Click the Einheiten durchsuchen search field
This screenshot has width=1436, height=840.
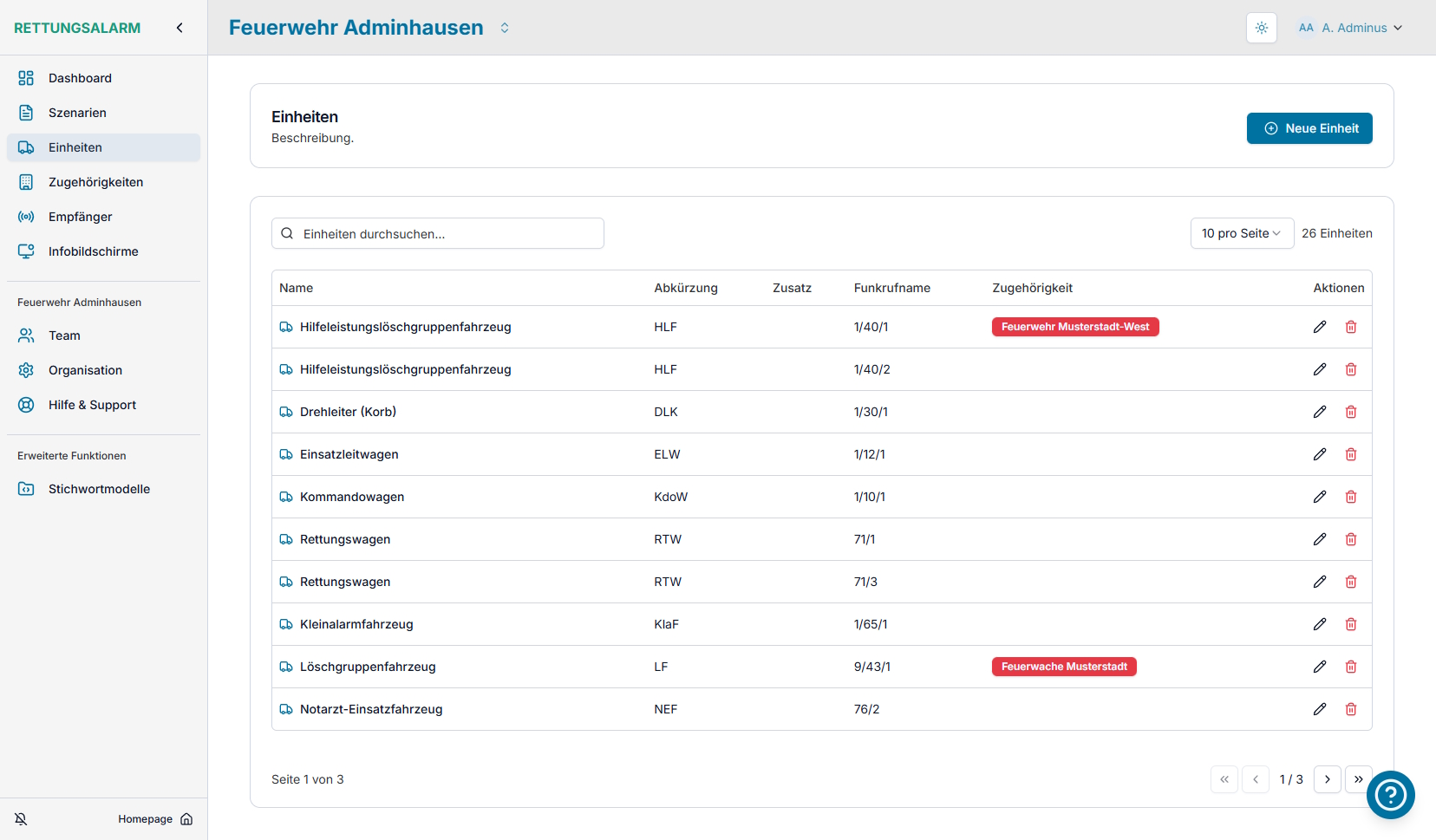pyautogui.click(x=438, y=234)
